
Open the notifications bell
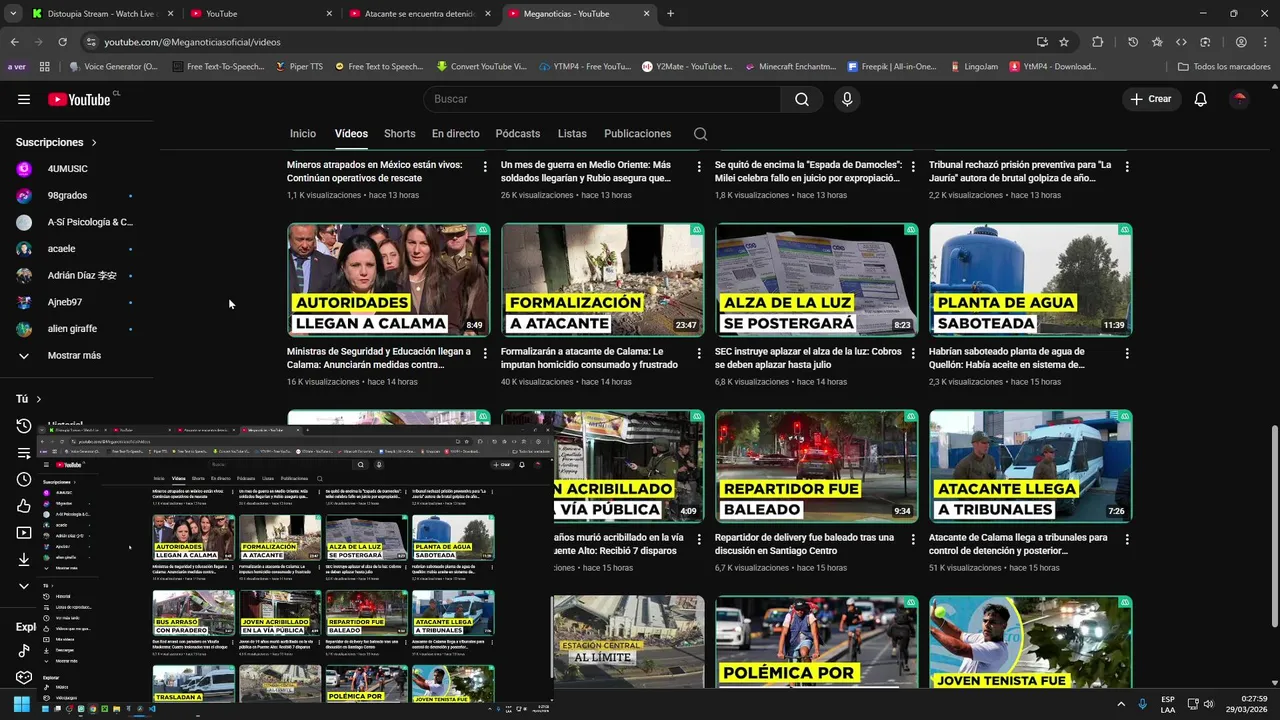click(1201, 99)
